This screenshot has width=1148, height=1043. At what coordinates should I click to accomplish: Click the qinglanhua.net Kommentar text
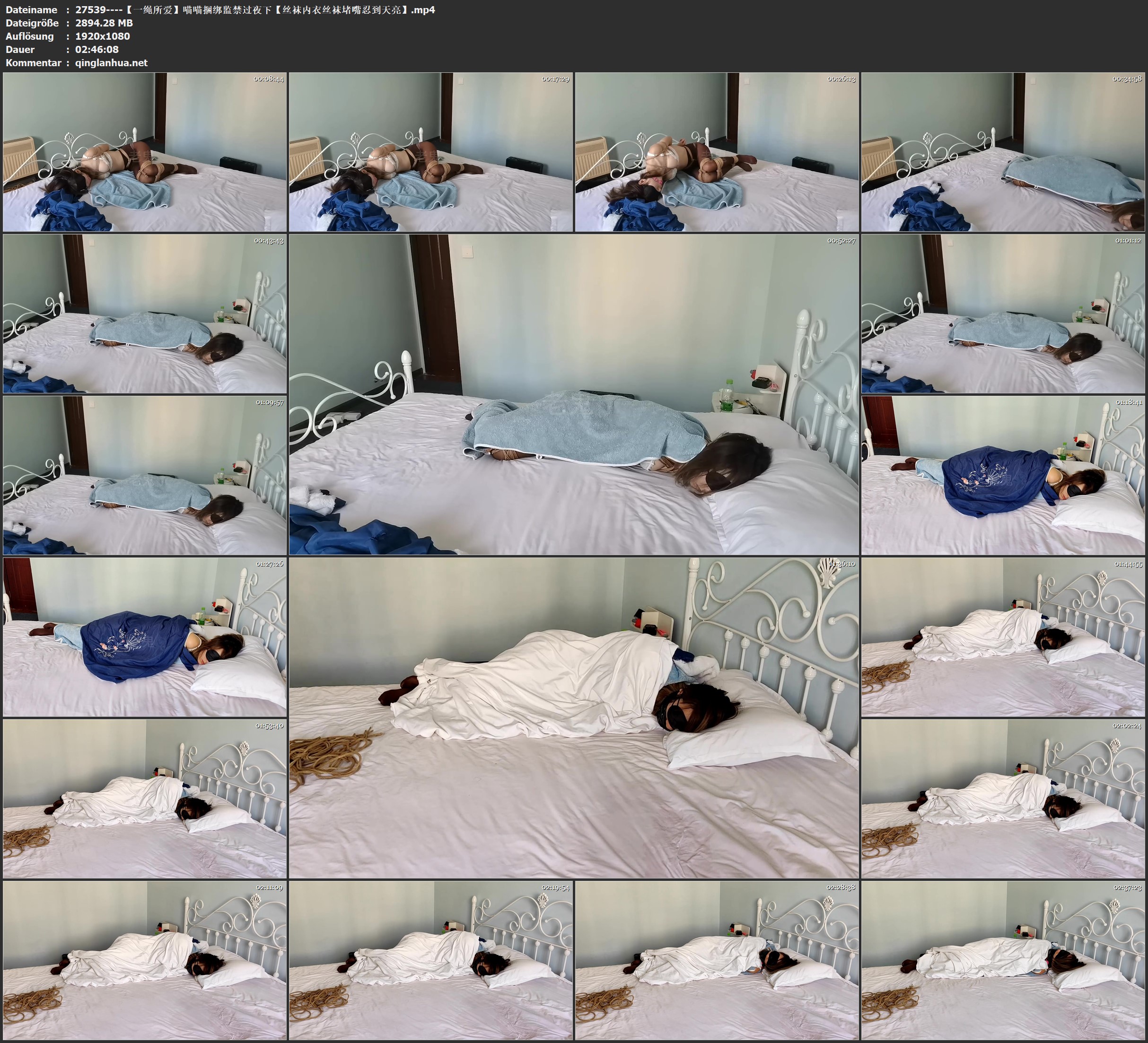click(111, 62)
